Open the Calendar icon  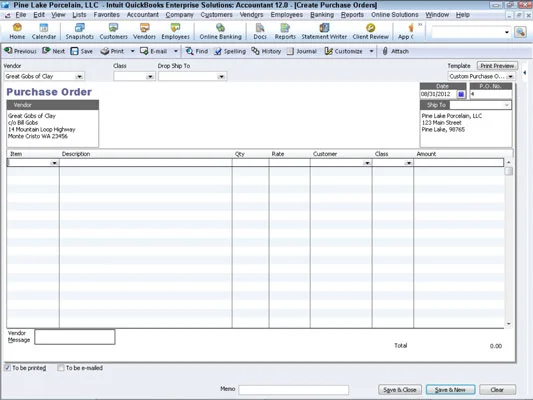tap(44, 31)
